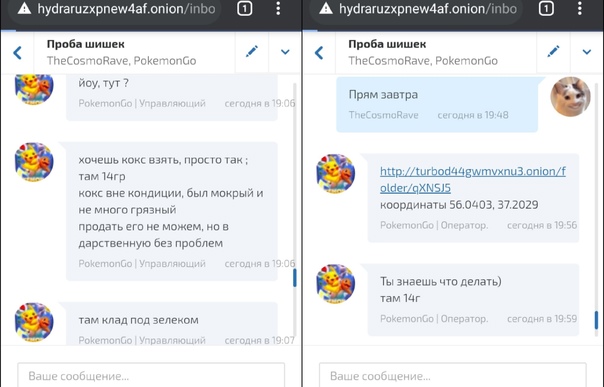This screenshot has height=387, width=604.
Task: Click the Pikachu avatar beside the onion link message
Action: coord(336,173)
